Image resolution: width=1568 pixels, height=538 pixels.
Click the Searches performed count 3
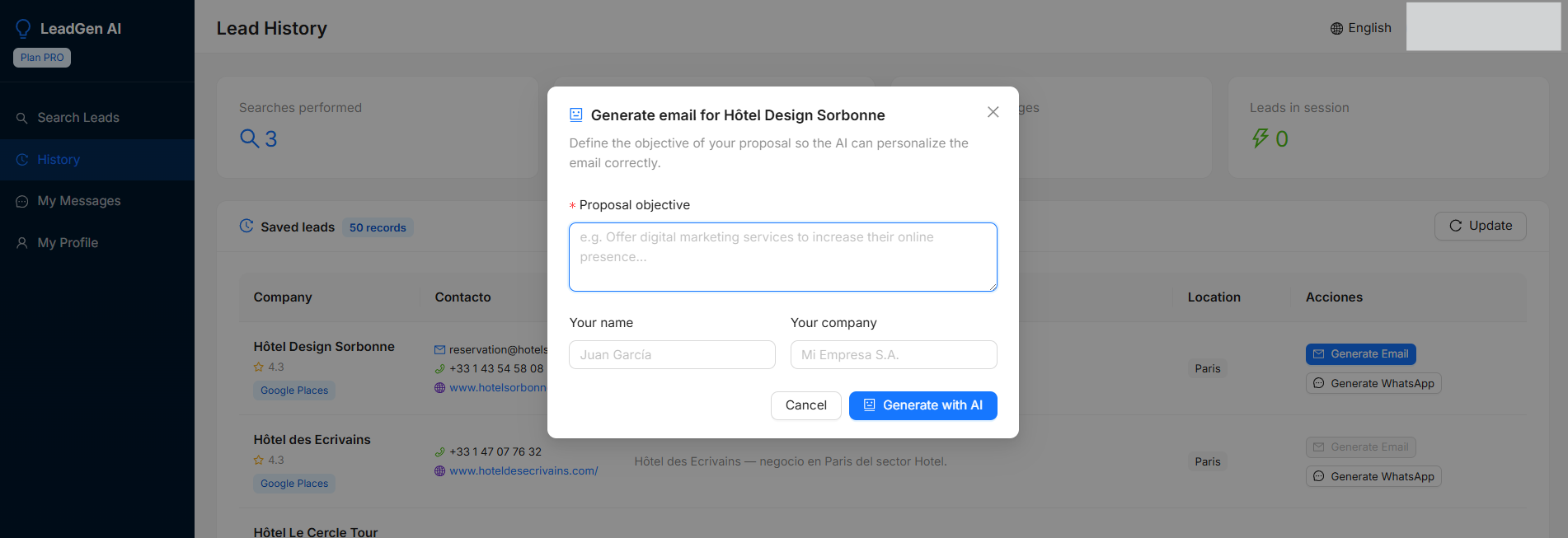pyautogui.click(x=270, y=138)
